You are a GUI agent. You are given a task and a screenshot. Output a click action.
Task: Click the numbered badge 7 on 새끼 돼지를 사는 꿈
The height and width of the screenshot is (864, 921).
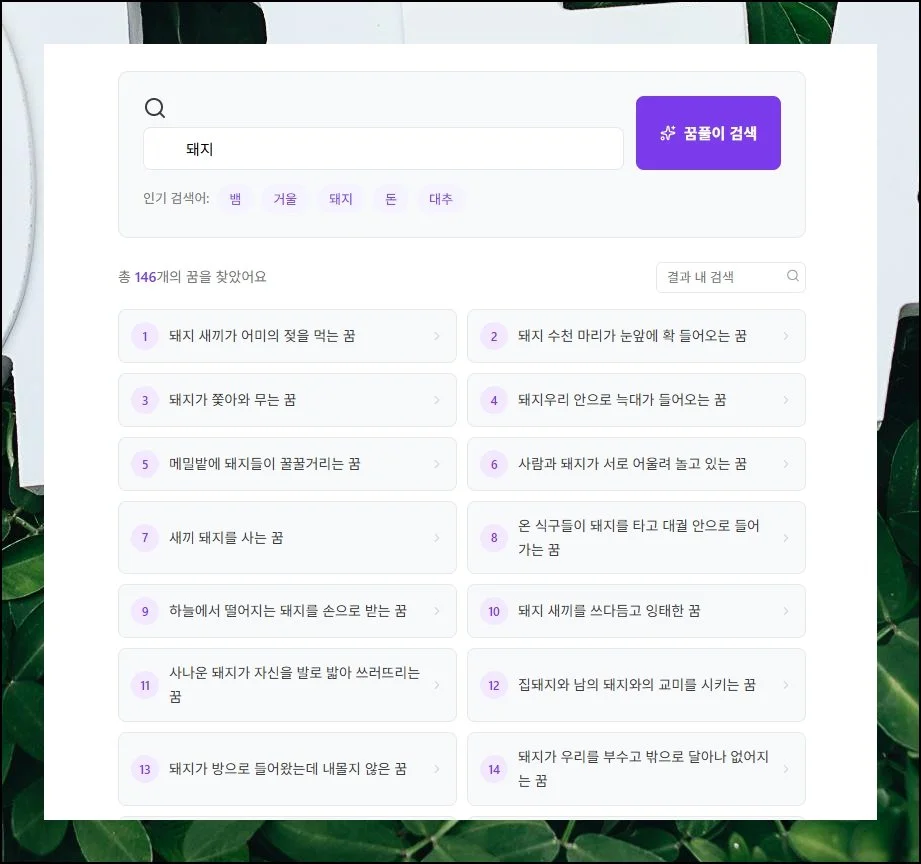tap(144, 537)
